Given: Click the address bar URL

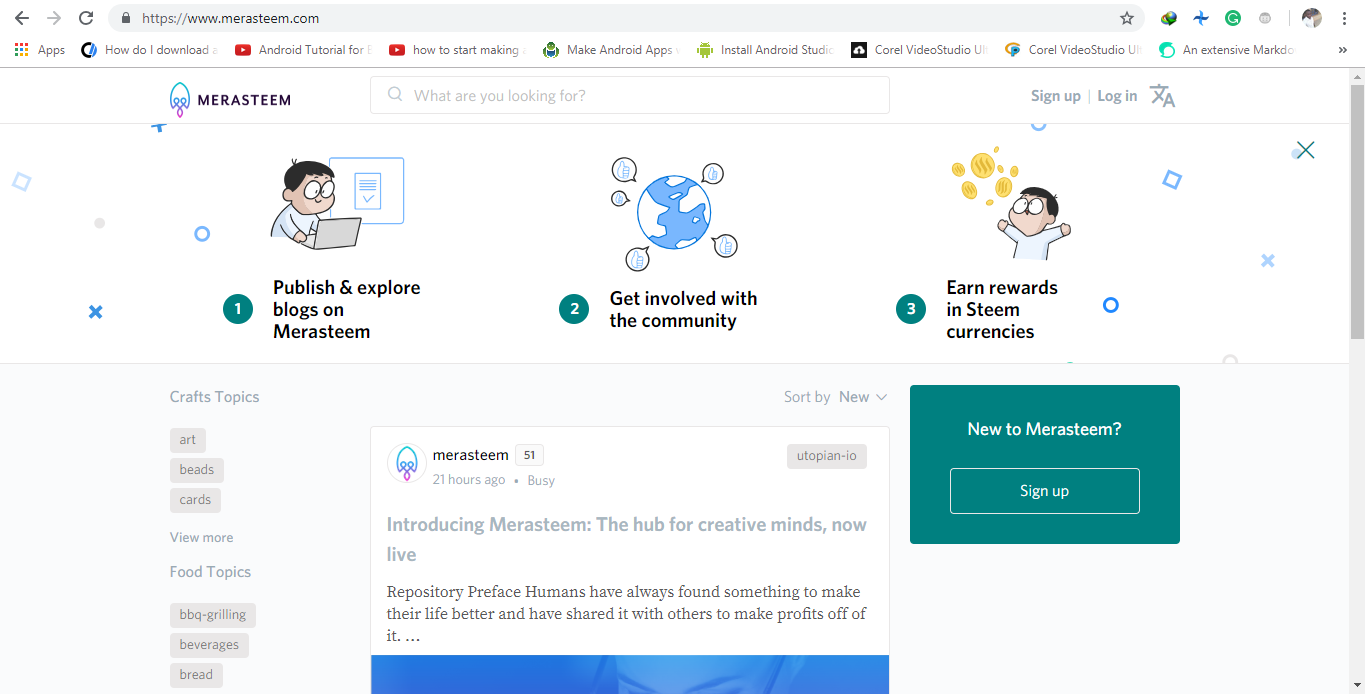Looking at the screenshot, I should pyautogui.click(x=231, y=18).
